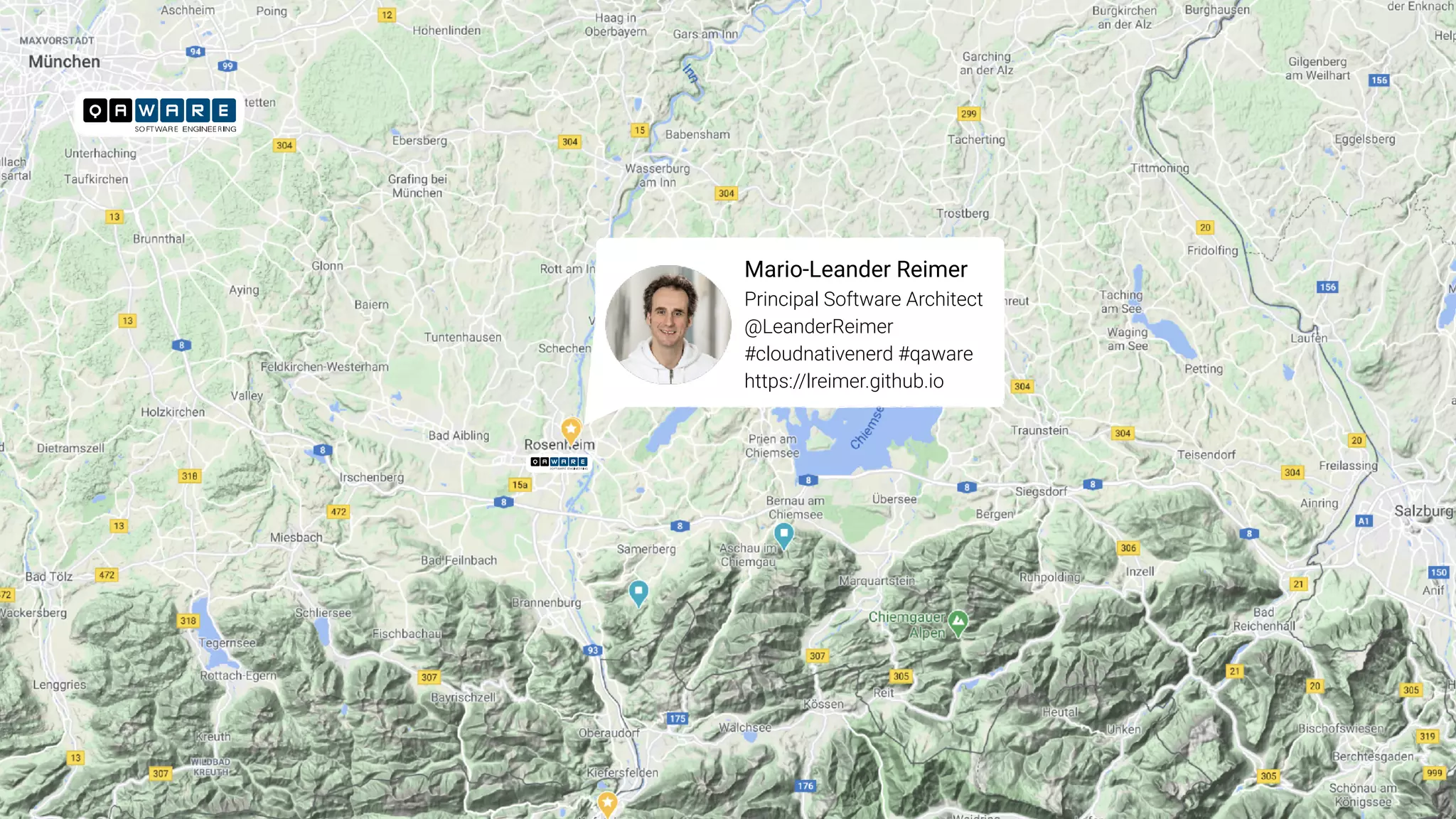Click the green Chiemgauer Alpen park marker
This screenshot has width=1456, height=819.
pyautogui.click(x=958, y=623)
